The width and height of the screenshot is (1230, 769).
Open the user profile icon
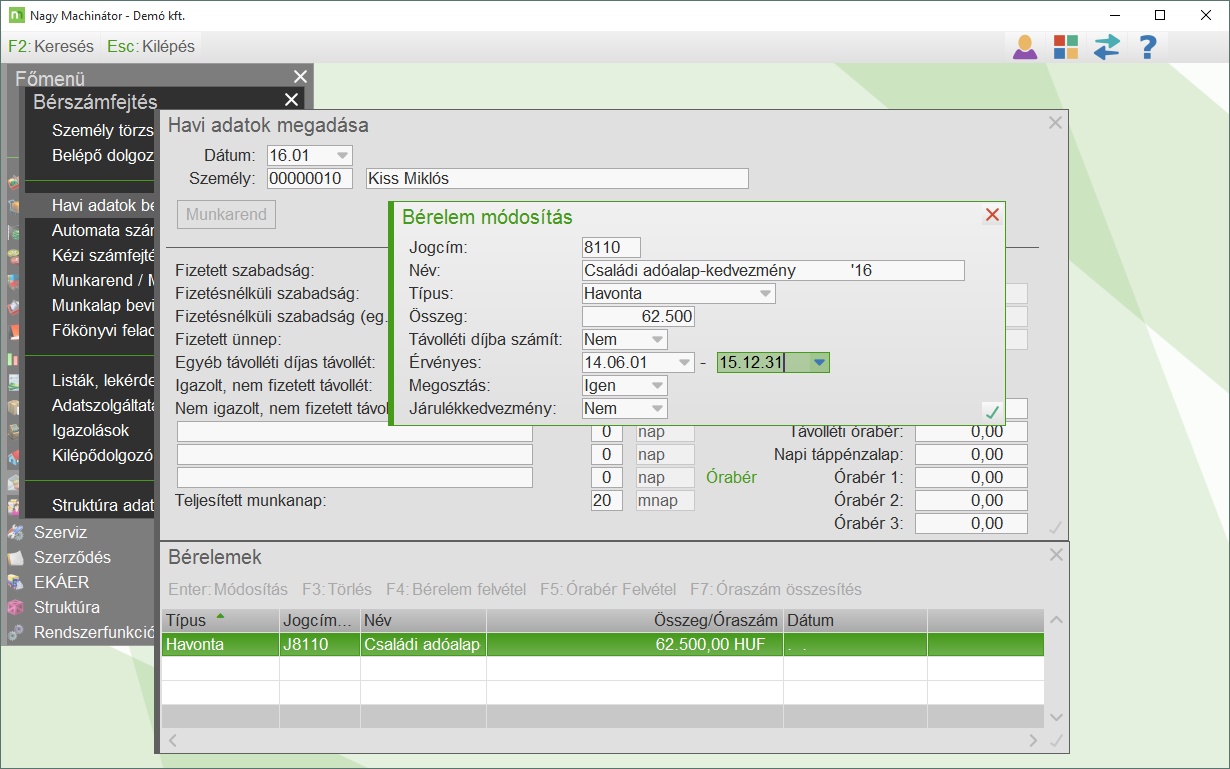tap(1025, 47)
